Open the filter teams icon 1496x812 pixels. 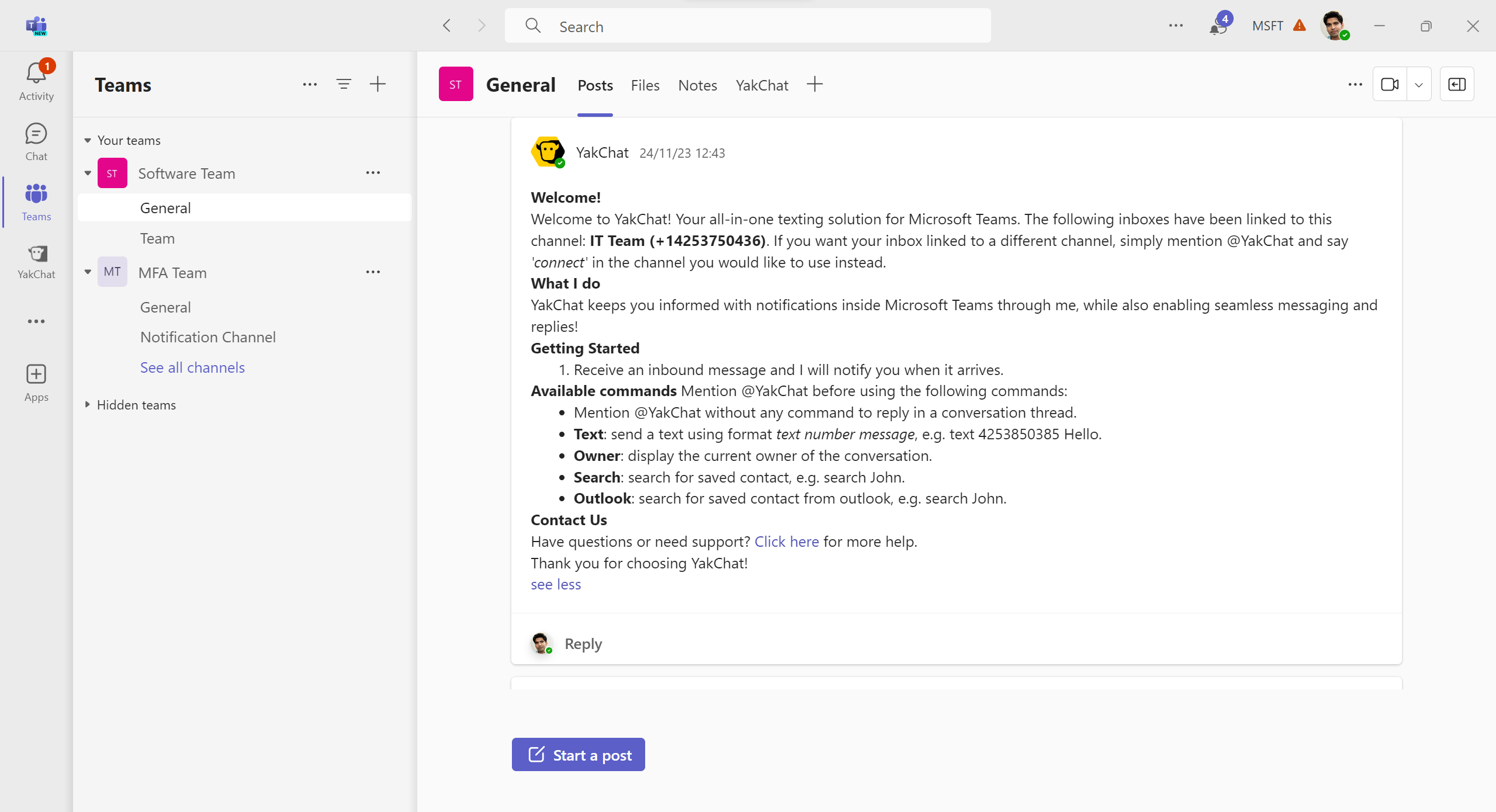click(x=344, y=85)
